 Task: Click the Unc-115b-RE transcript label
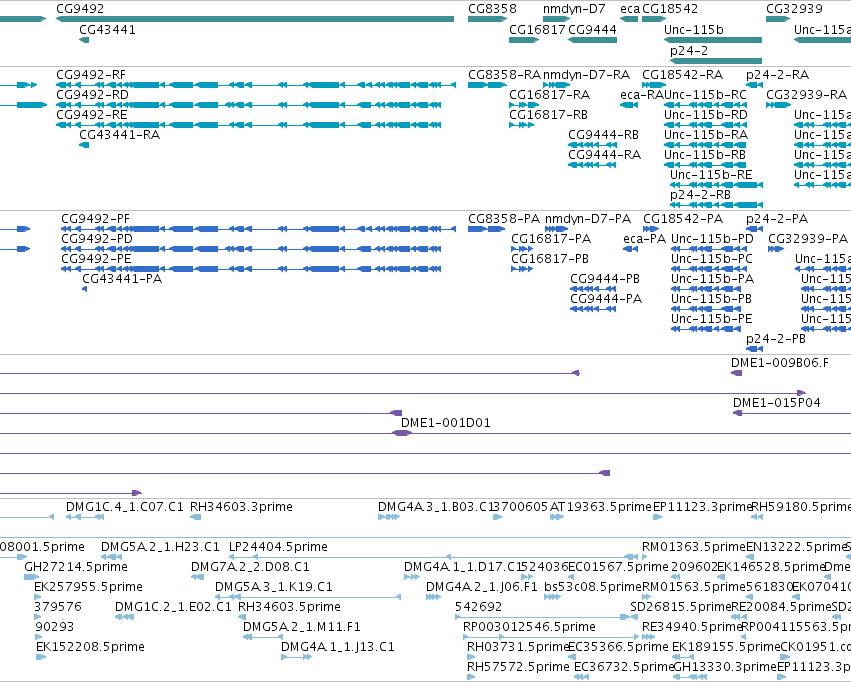click(x=711, y=175)
